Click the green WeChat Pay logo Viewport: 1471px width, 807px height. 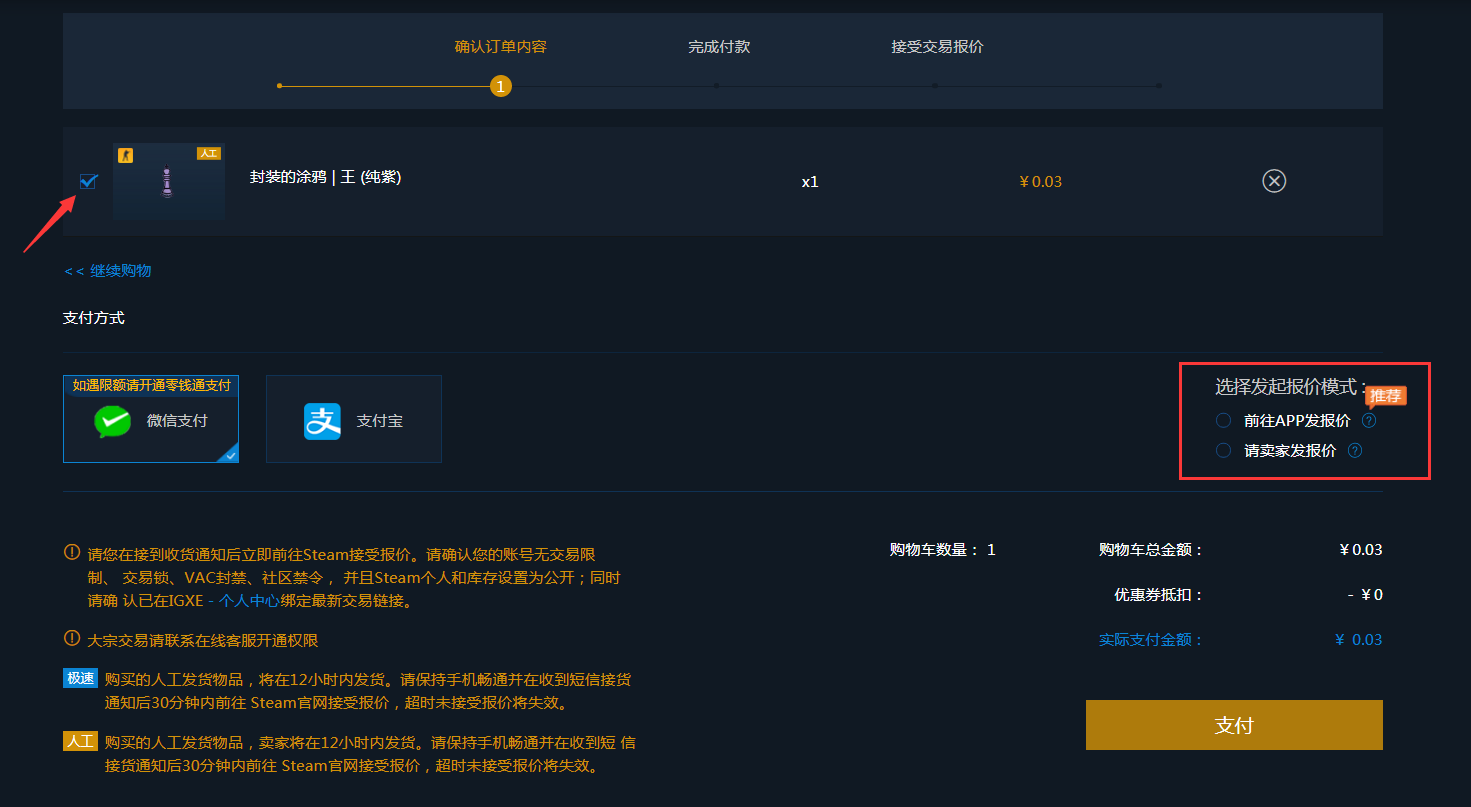(112, 421)
